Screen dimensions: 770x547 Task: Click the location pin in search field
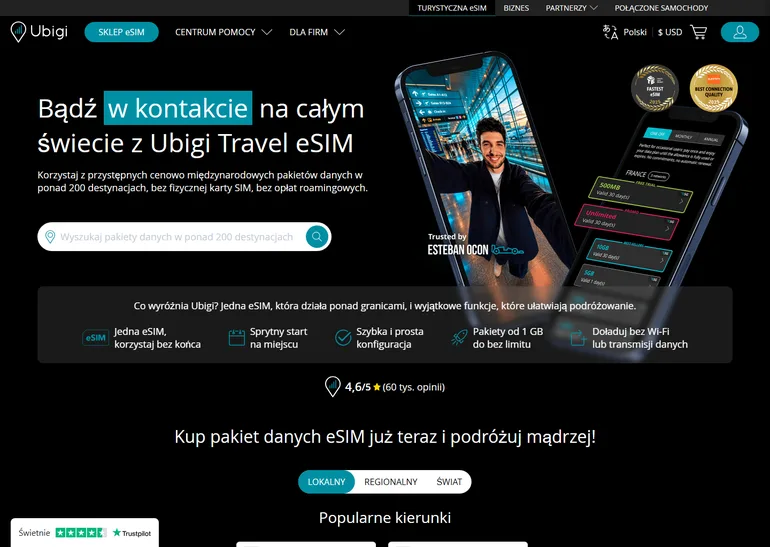point(50,237)
